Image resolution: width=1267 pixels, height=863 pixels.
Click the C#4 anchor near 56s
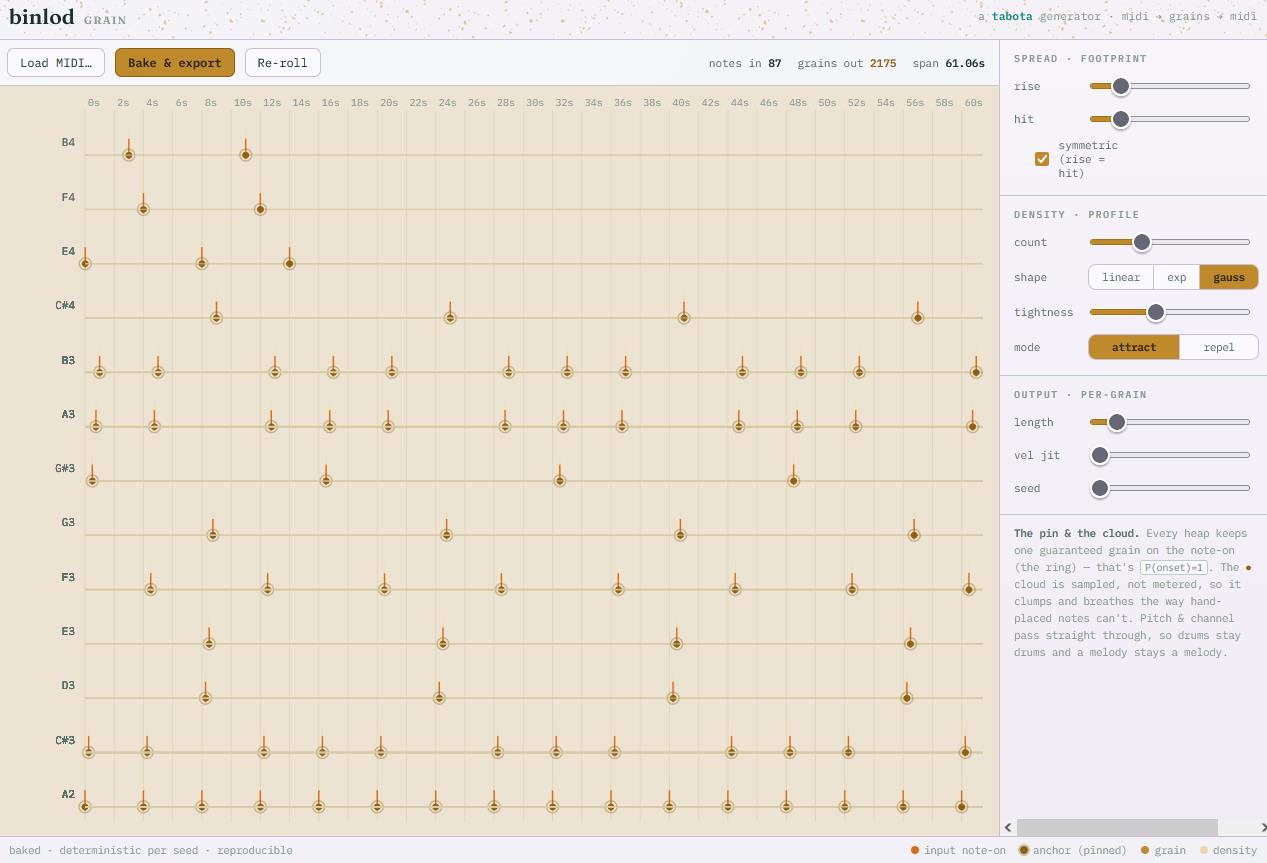[918, 318]
